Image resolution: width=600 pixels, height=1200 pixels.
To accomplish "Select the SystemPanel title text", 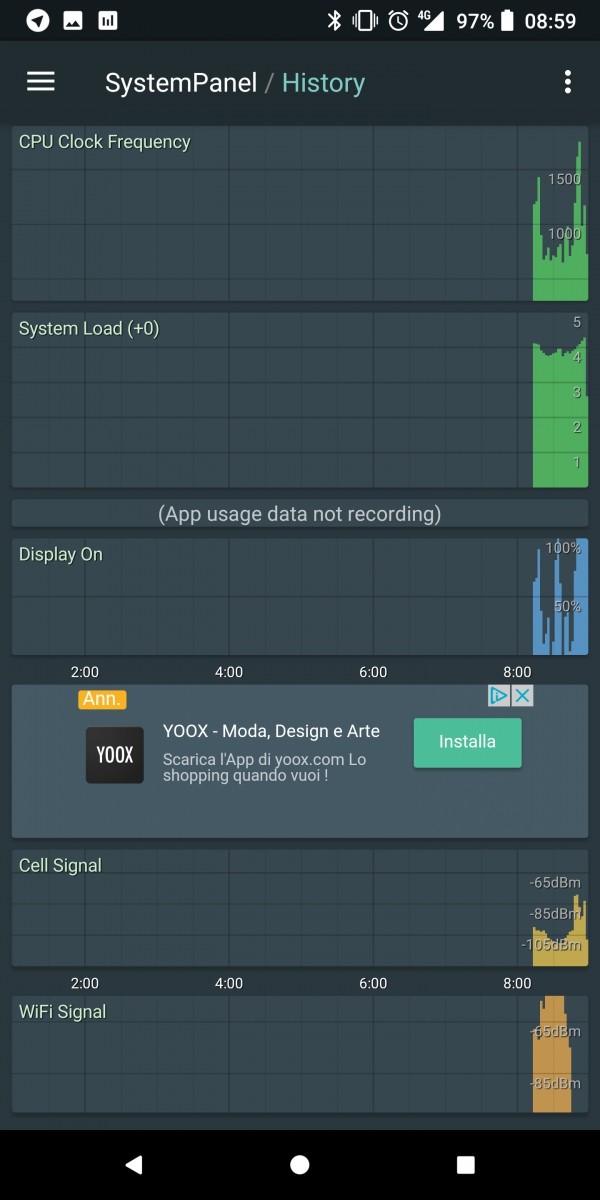I will 181,83.
